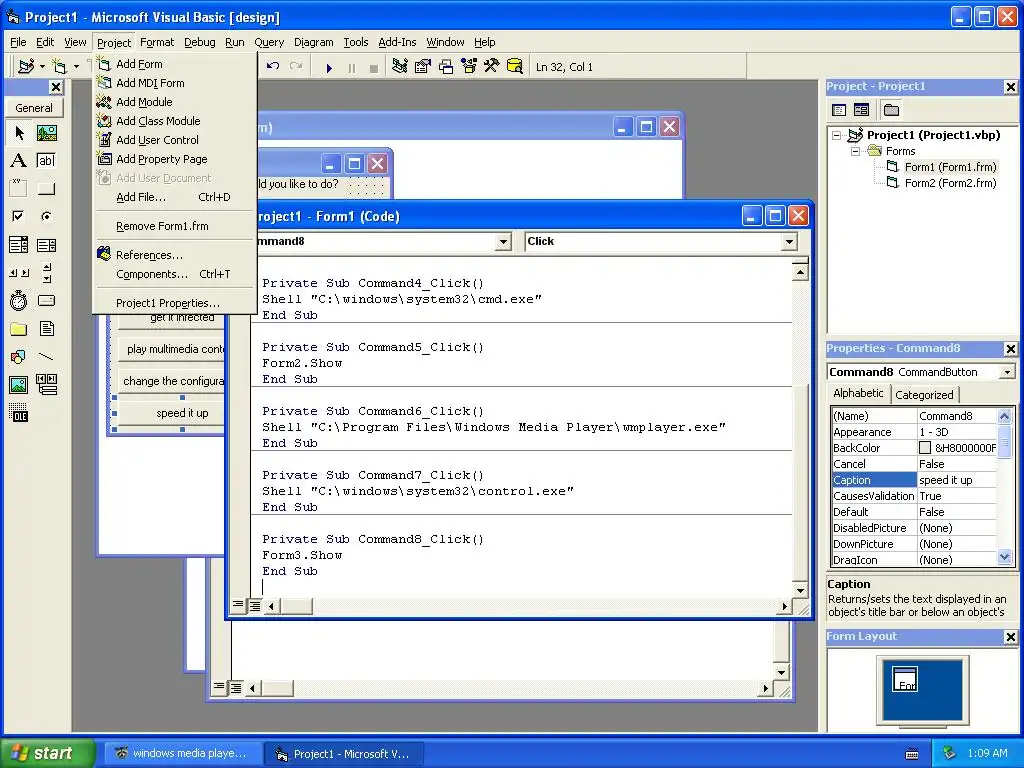Select the OptionButton control in the toolbox
This screenshot has width=1024, height=768.
pyautogui.click(x=46, y=216)
